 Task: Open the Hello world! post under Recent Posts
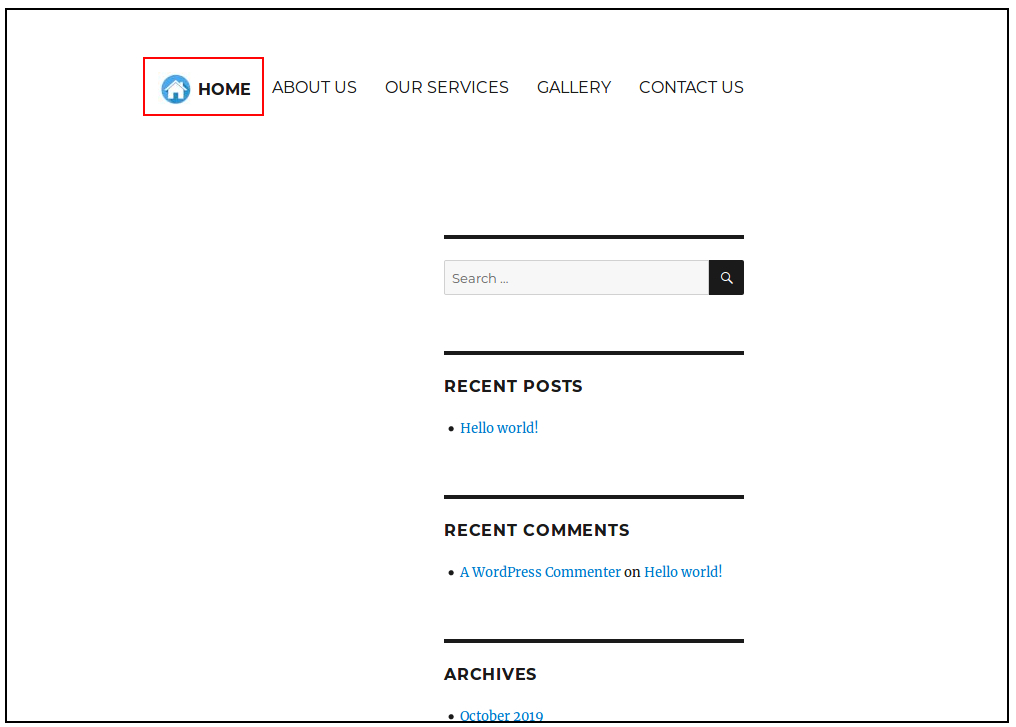499,428
